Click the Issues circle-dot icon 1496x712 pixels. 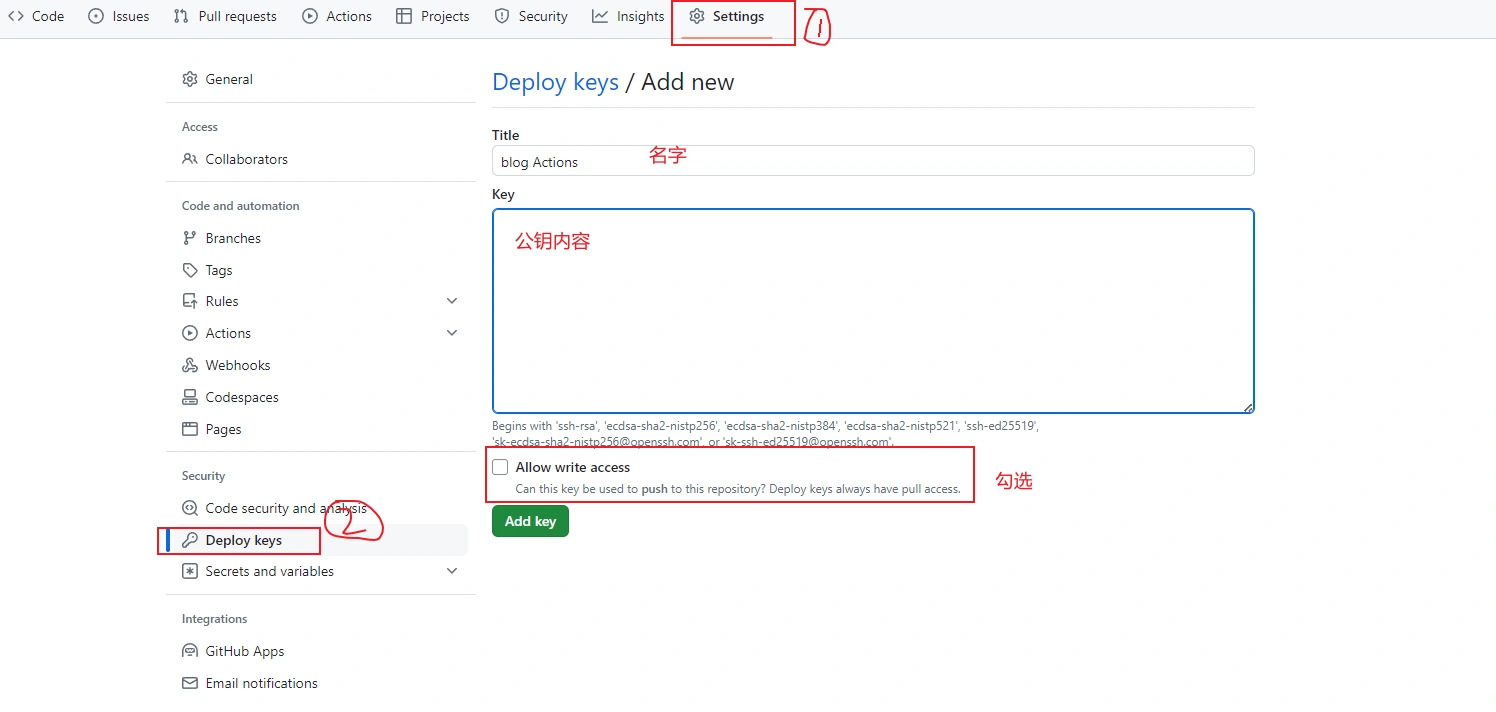(x=96, y=16)
